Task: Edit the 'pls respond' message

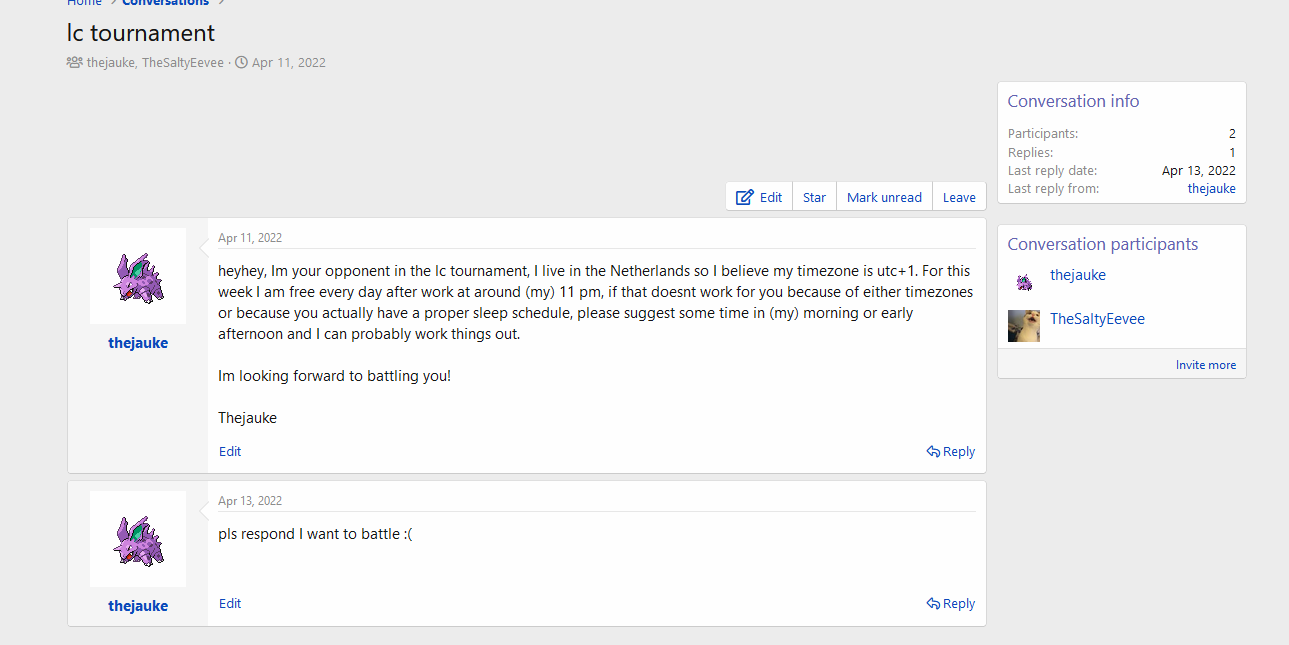Action: click(230, 604)
